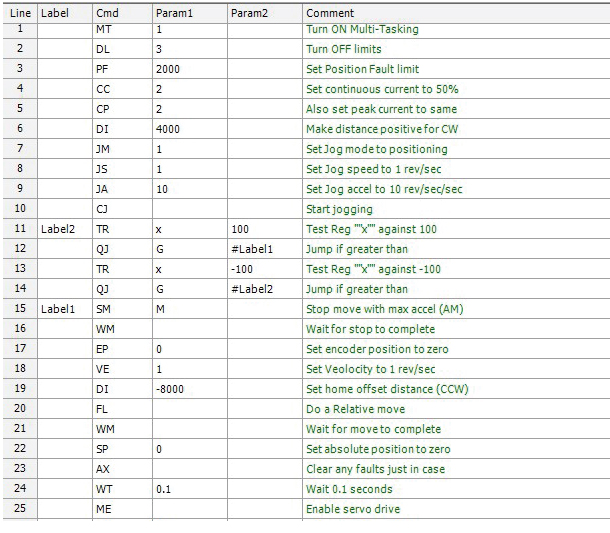The image size is (610, 533).
Task: Click the Cmd column header
Action: [x=123, y=13]
